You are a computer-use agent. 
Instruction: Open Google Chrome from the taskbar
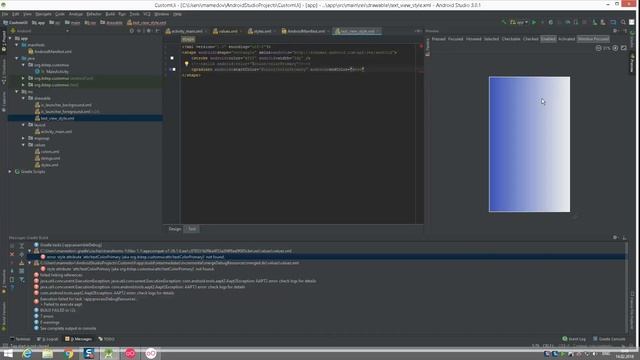point(69,353)
